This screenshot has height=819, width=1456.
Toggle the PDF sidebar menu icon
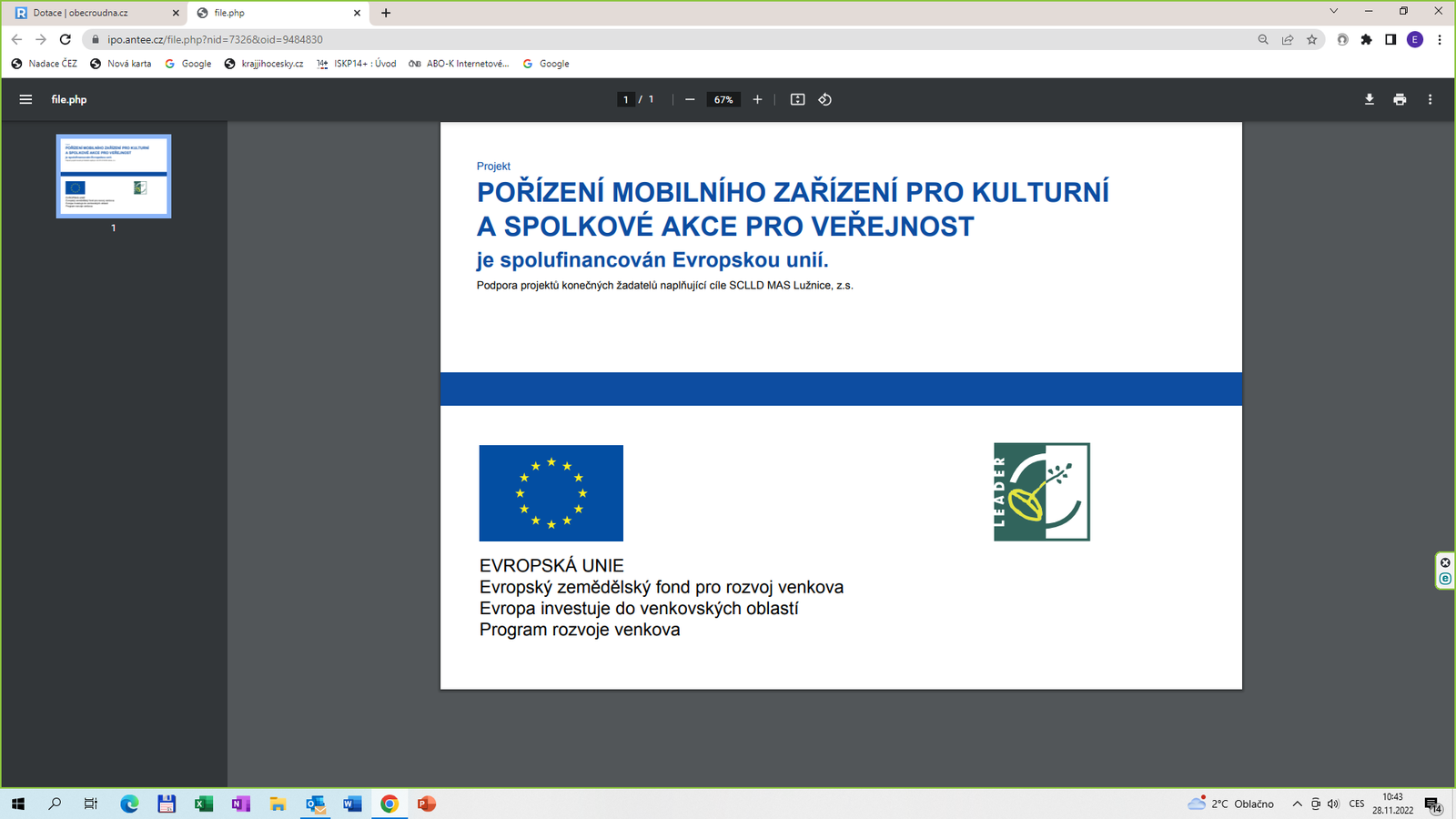pyautogui.click(x=25, y=99)
